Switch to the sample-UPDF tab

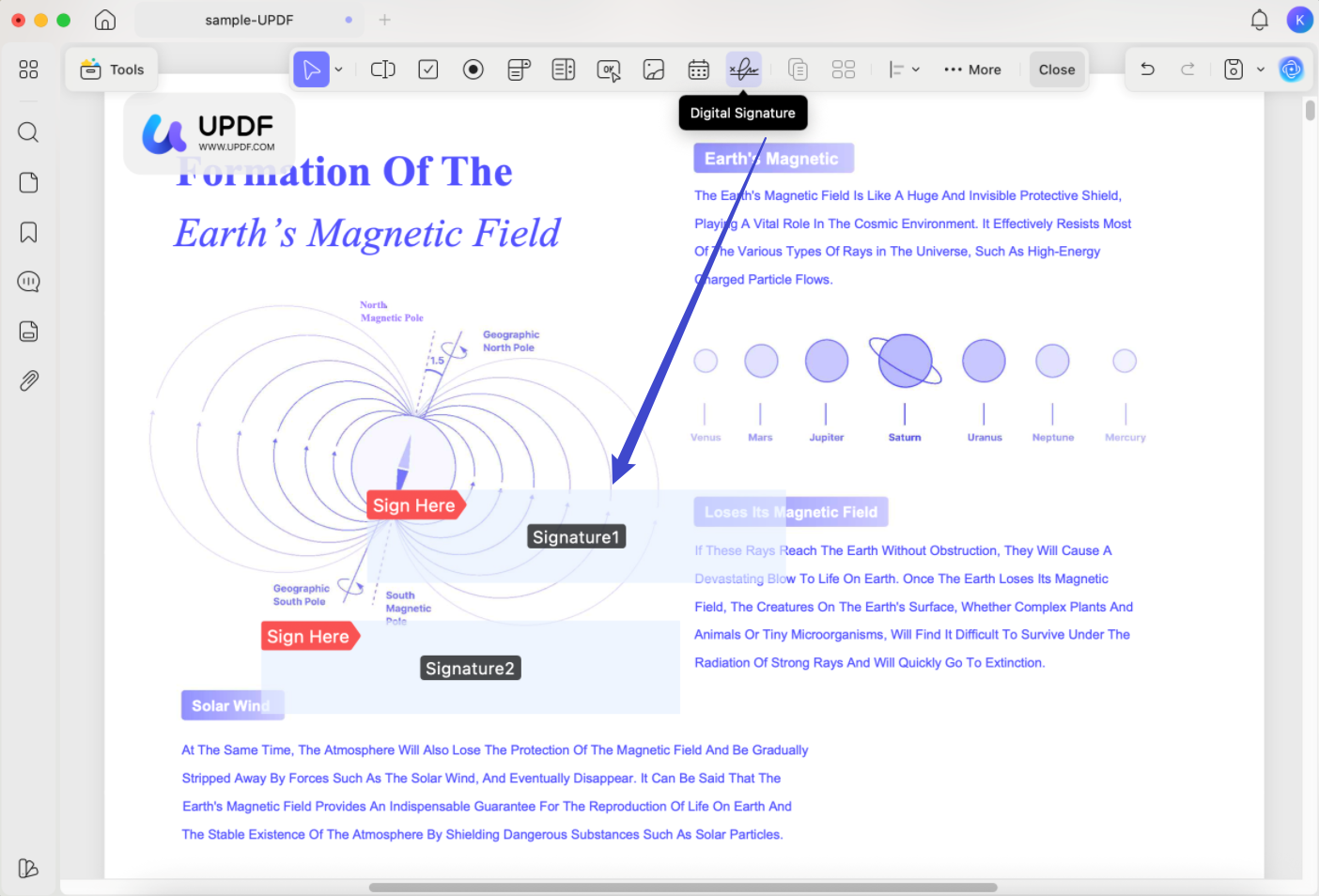click(250, 20)
